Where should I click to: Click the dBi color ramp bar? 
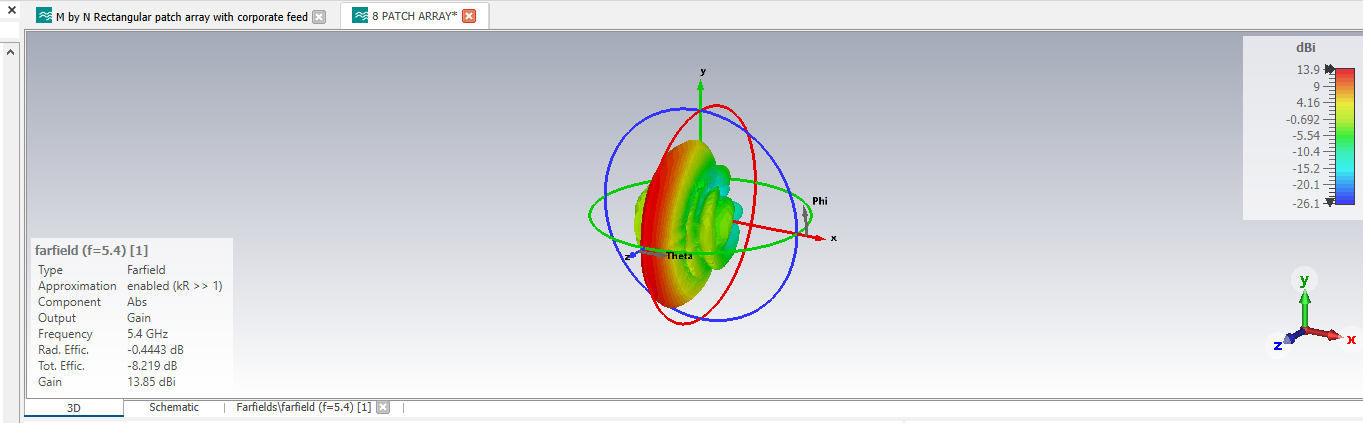pyautogui.click(x=1344, y=135)
